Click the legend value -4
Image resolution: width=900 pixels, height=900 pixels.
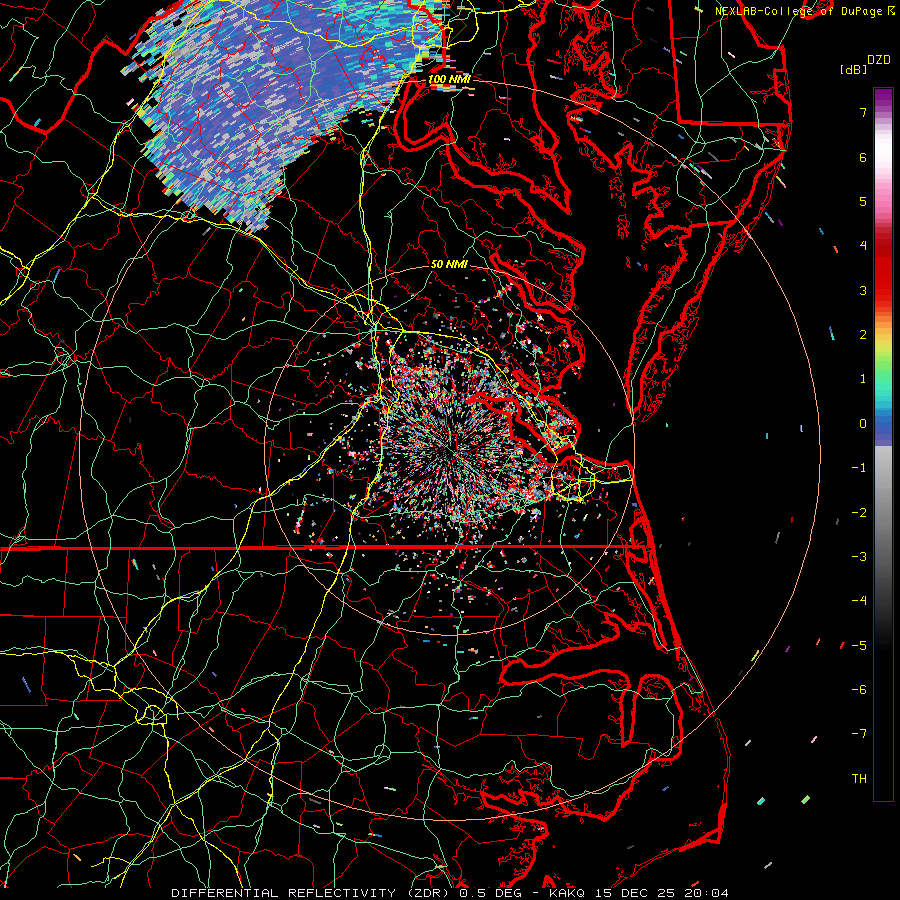[859, 601]
